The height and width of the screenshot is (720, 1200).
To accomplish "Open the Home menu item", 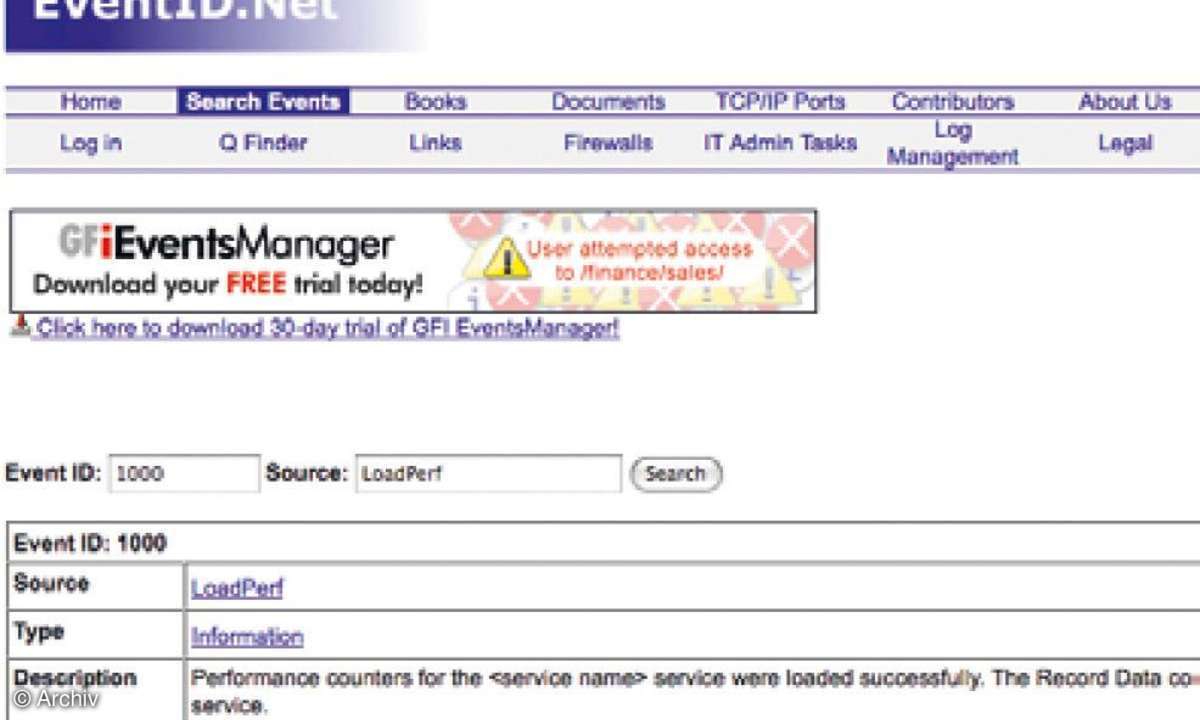I will (90, 102).
